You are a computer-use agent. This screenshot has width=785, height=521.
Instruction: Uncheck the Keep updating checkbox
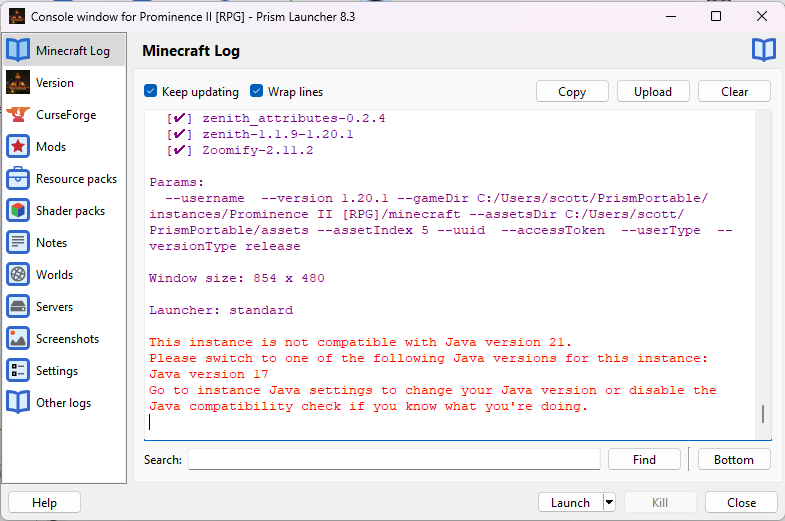pos(151,91)
